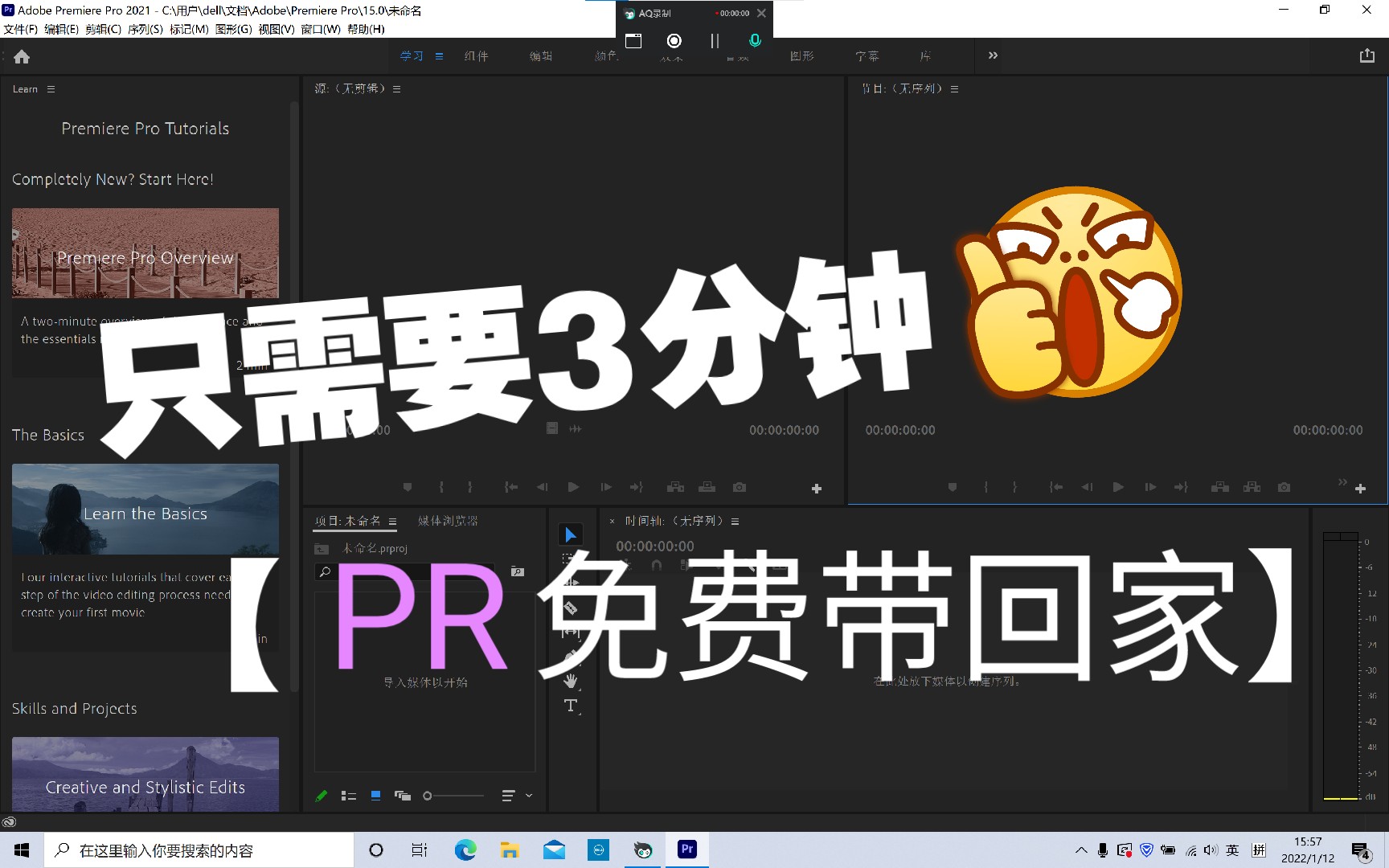Toggle Icon view in the Project panel
This screenshot has width=1389, height=868.
[x=375, y=796]
